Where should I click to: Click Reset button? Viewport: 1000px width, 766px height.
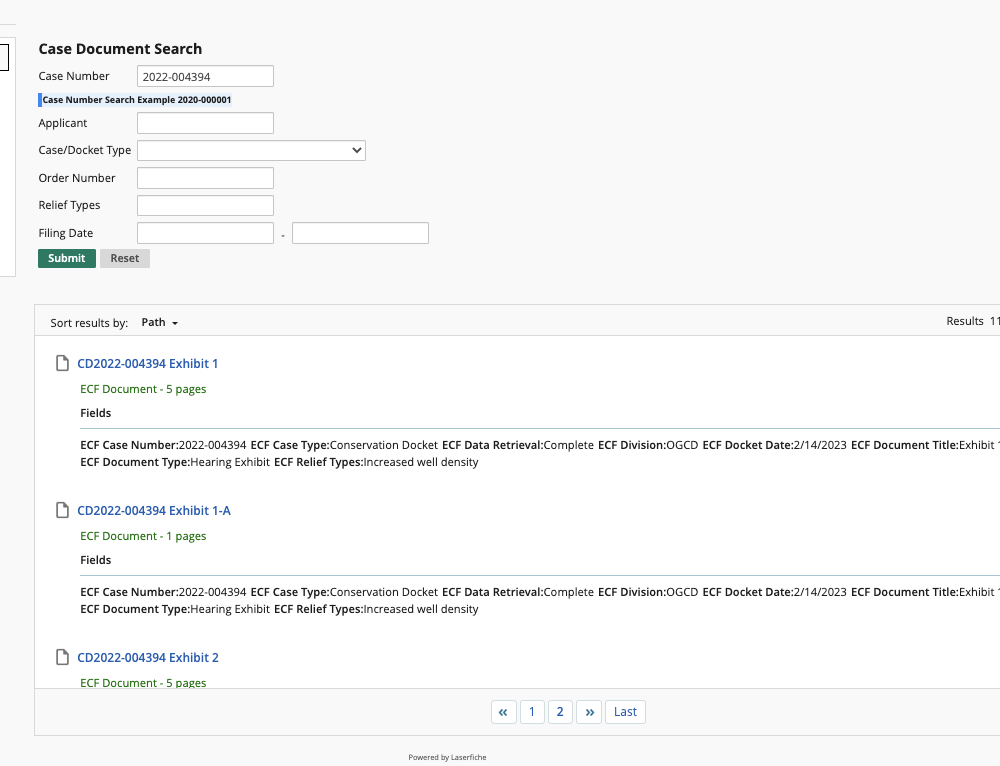click(125, 258)
